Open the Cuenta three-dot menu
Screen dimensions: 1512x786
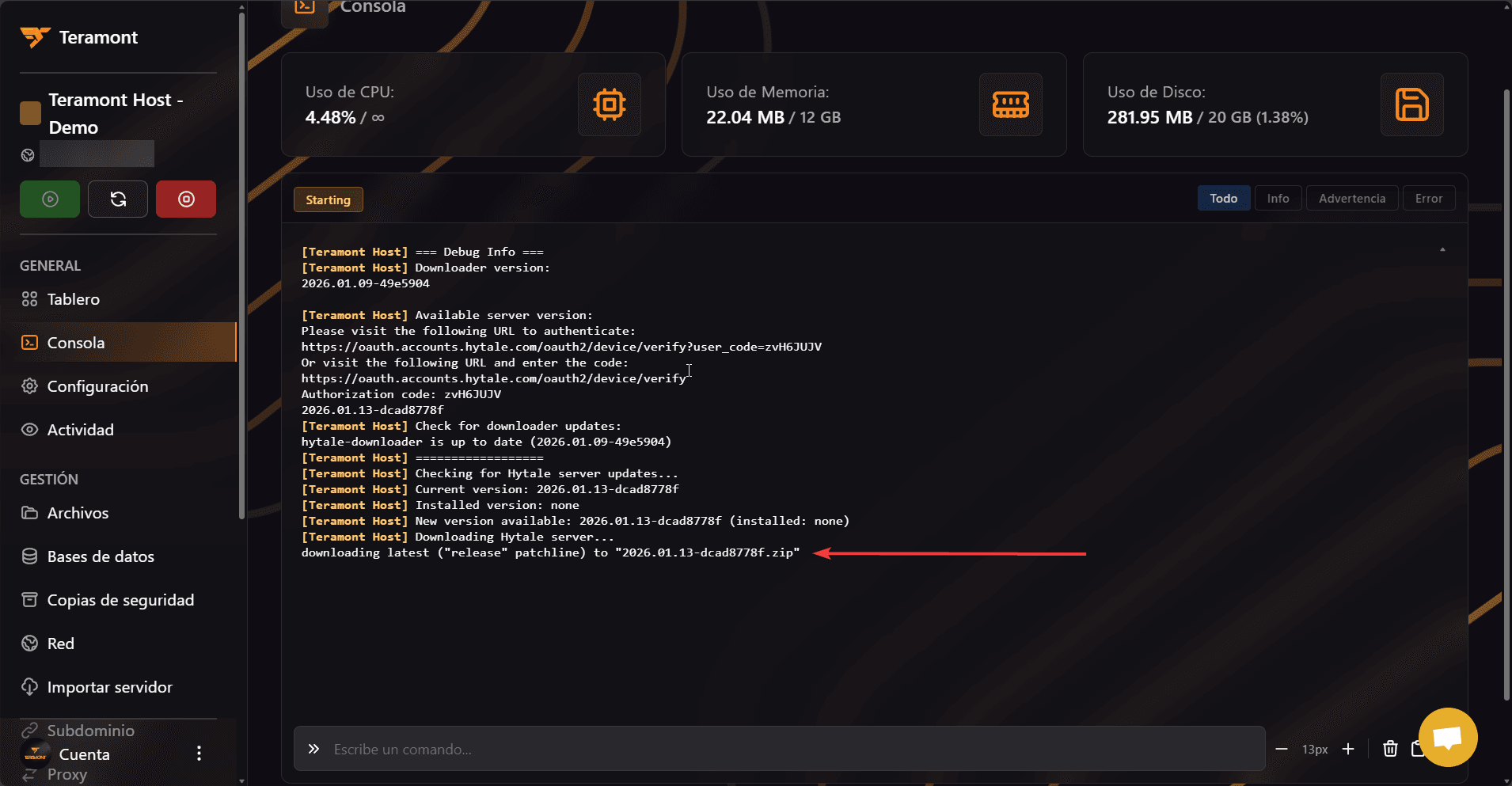pos(199,754)
